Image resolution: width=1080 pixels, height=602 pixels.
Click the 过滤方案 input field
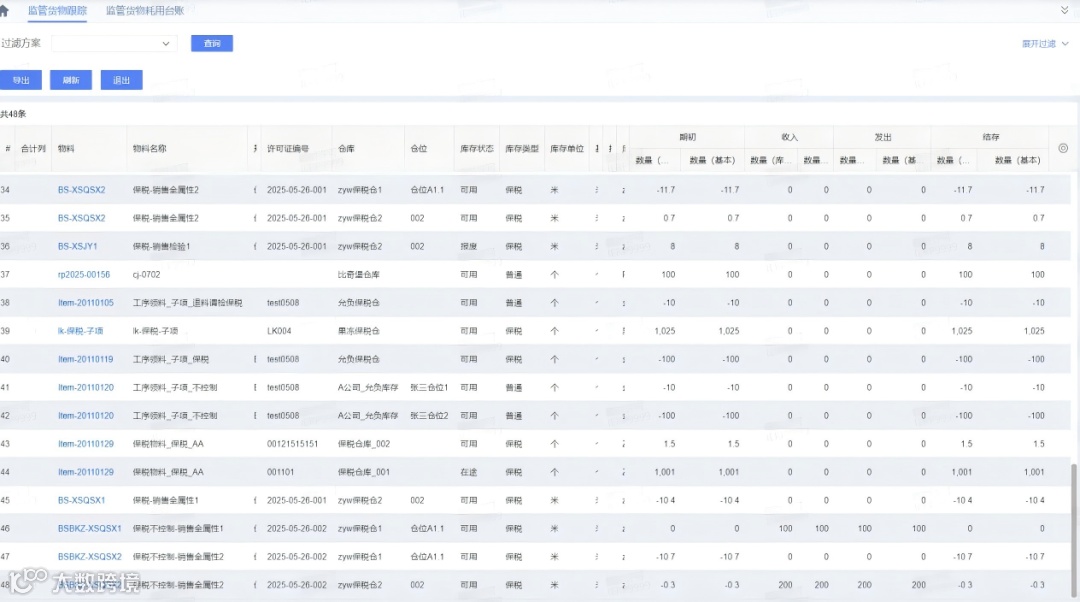point(114,43)
